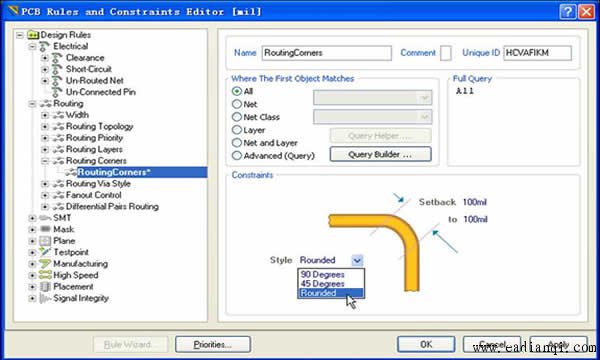Choose the Net Class radio option
The width and height of the screenshot is (600, 360).
237,117
